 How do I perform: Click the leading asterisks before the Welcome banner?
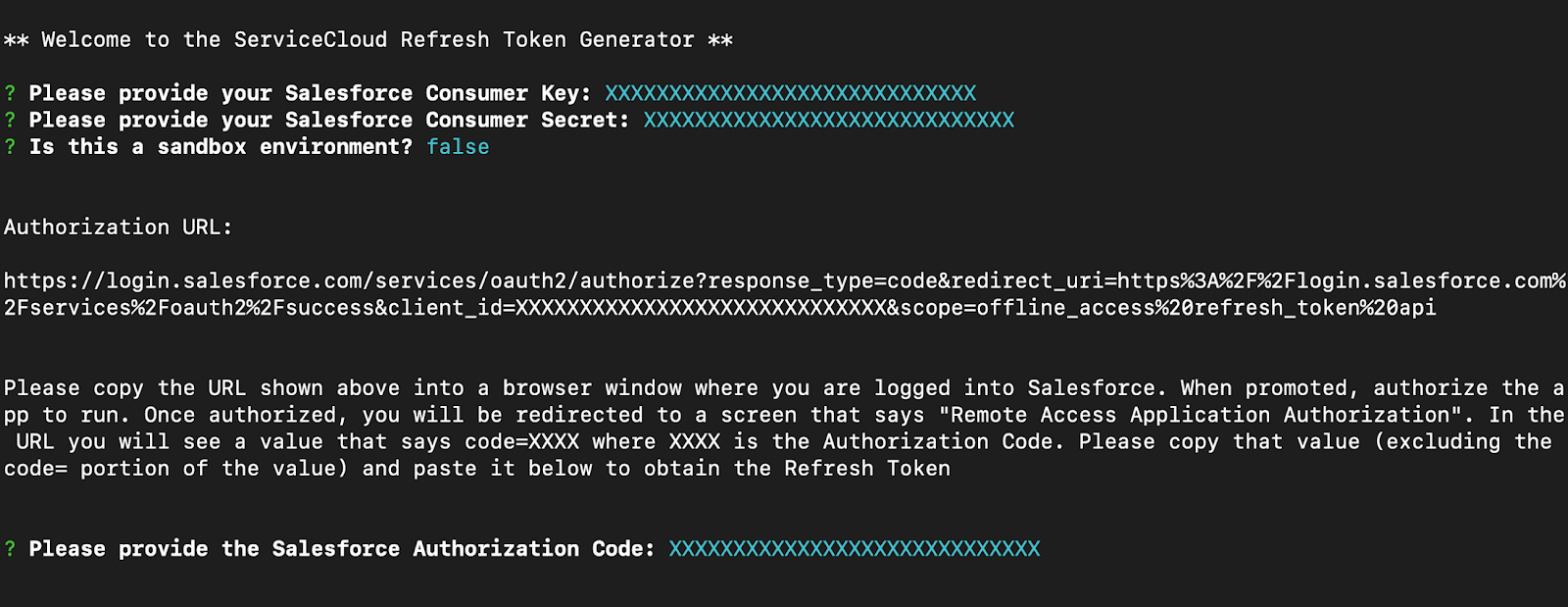pyautogui.click(x=17, y=40)
